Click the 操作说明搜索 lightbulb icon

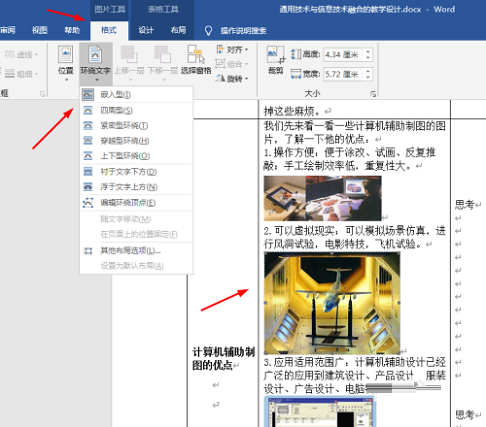208,31
